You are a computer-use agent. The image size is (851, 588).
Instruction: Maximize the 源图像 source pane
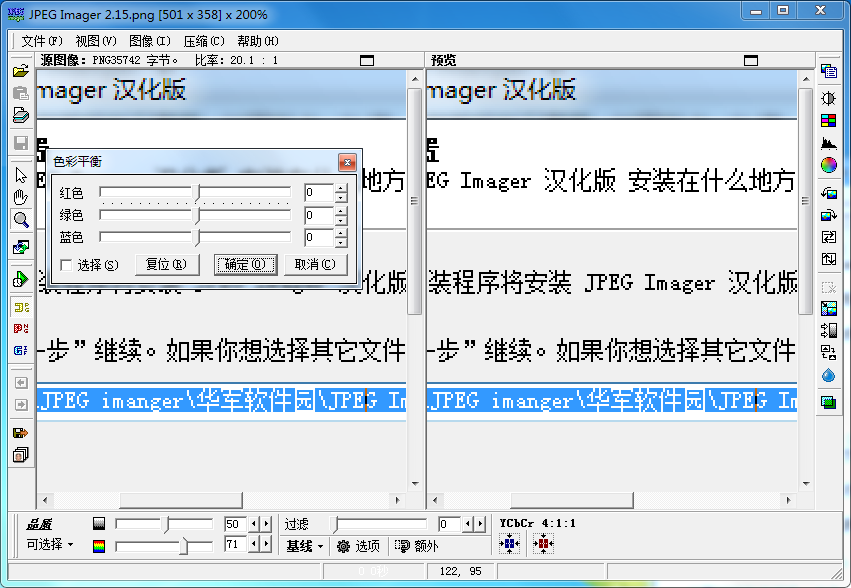(367, 60)
